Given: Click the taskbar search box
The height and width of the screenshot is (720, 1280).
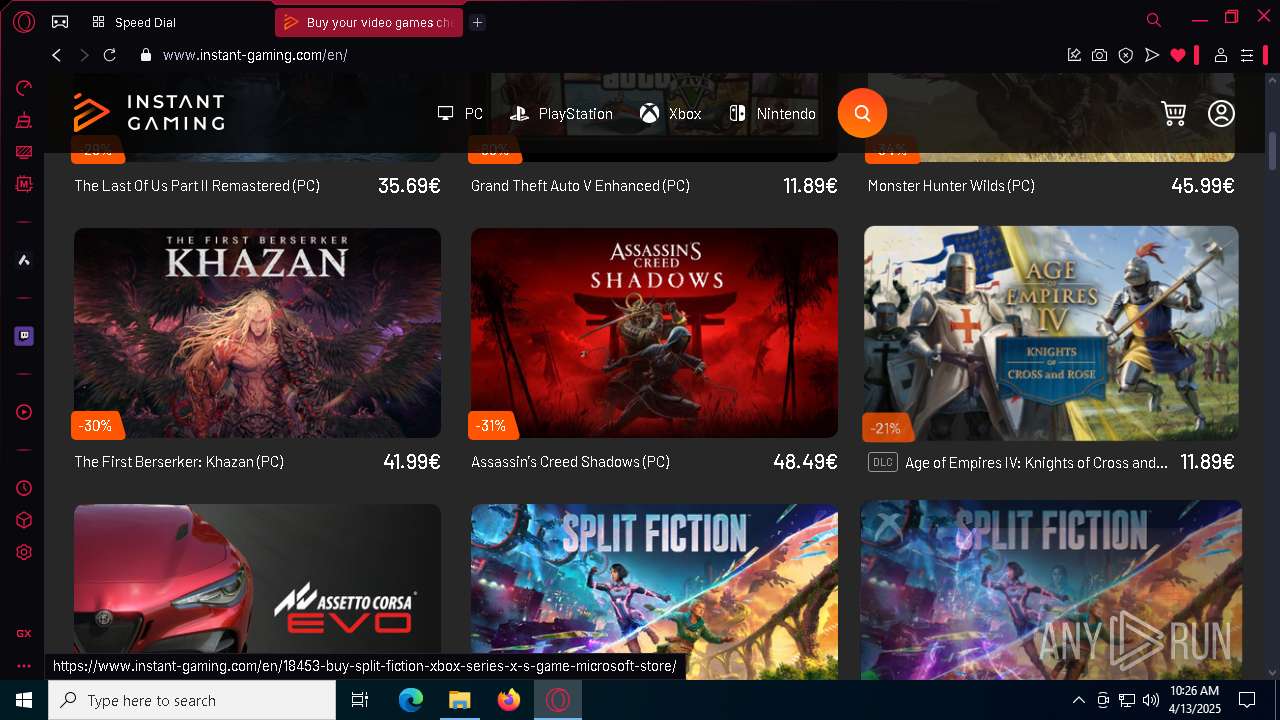Looking at the screenshot, I should [192, 700].
